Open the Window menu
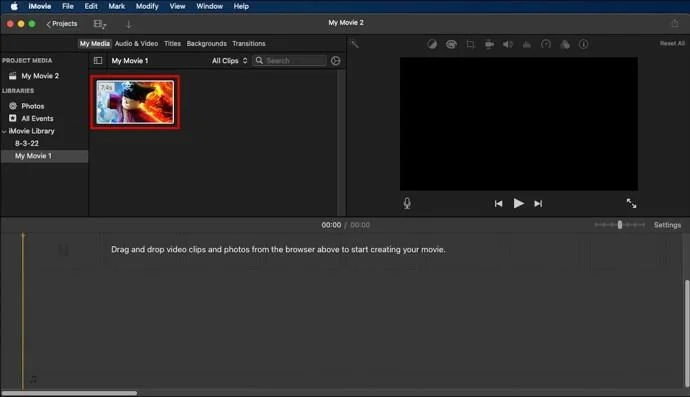Screen dimensions: 690x397 click(209, 6)
